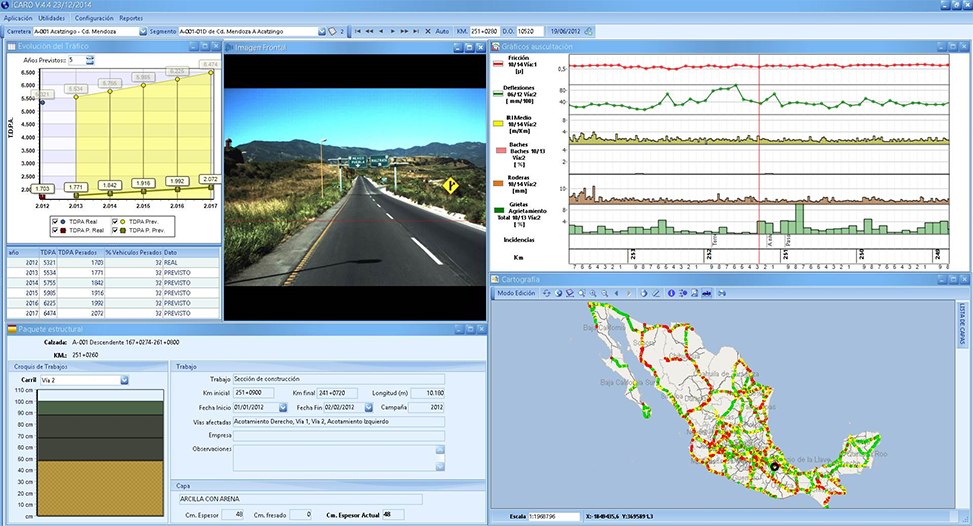Click the X cancel icon beside Auto
The width and height of the screenshot is (973, 526).
click(x=428, y=31)
